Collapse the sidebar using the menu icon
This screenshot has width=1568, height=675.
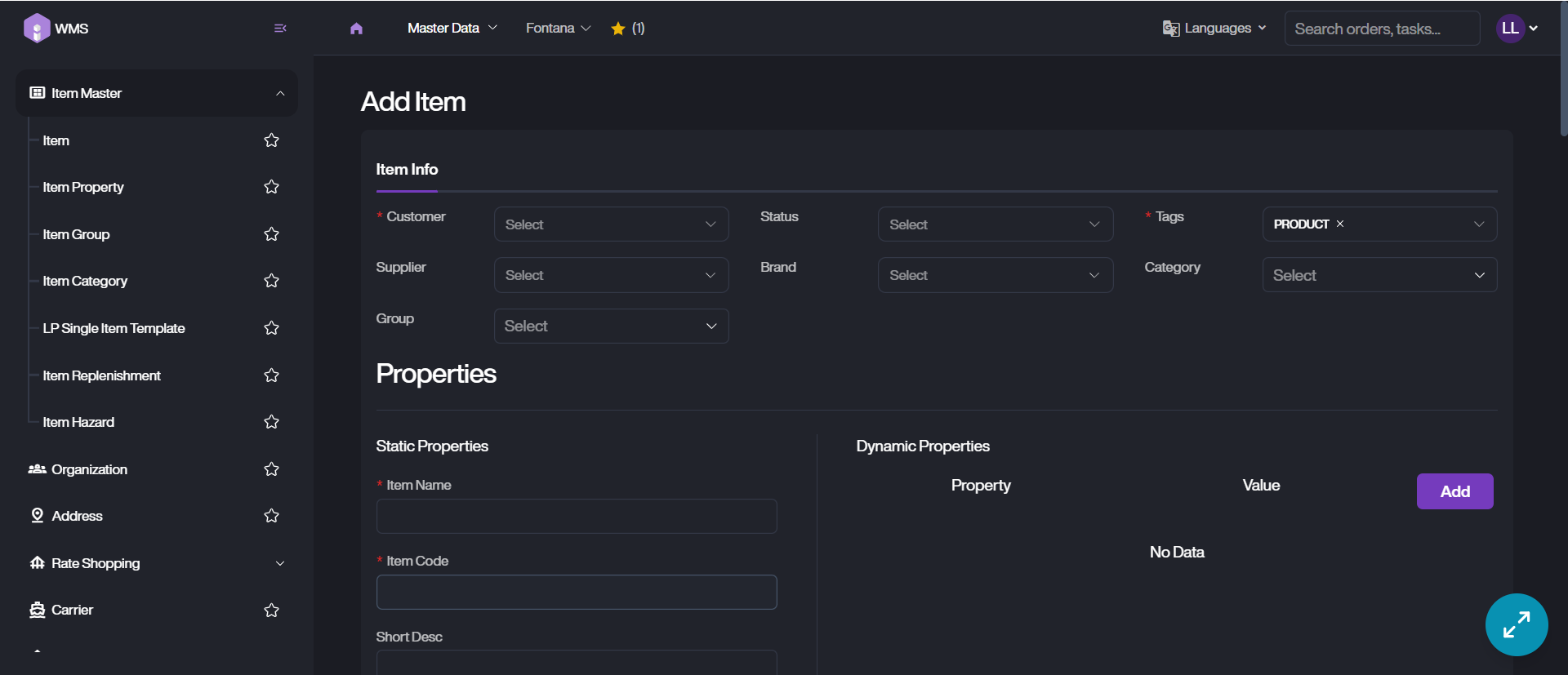[x=280, y=29]
